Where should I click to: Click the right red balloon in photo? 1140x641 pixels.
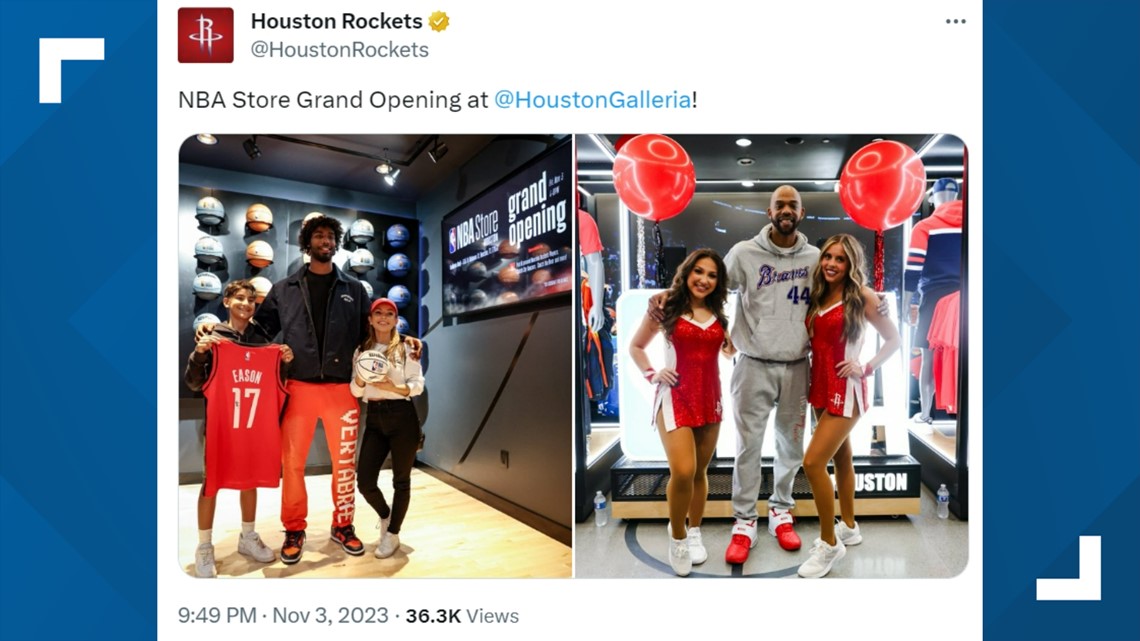click(x=882, y=185)
